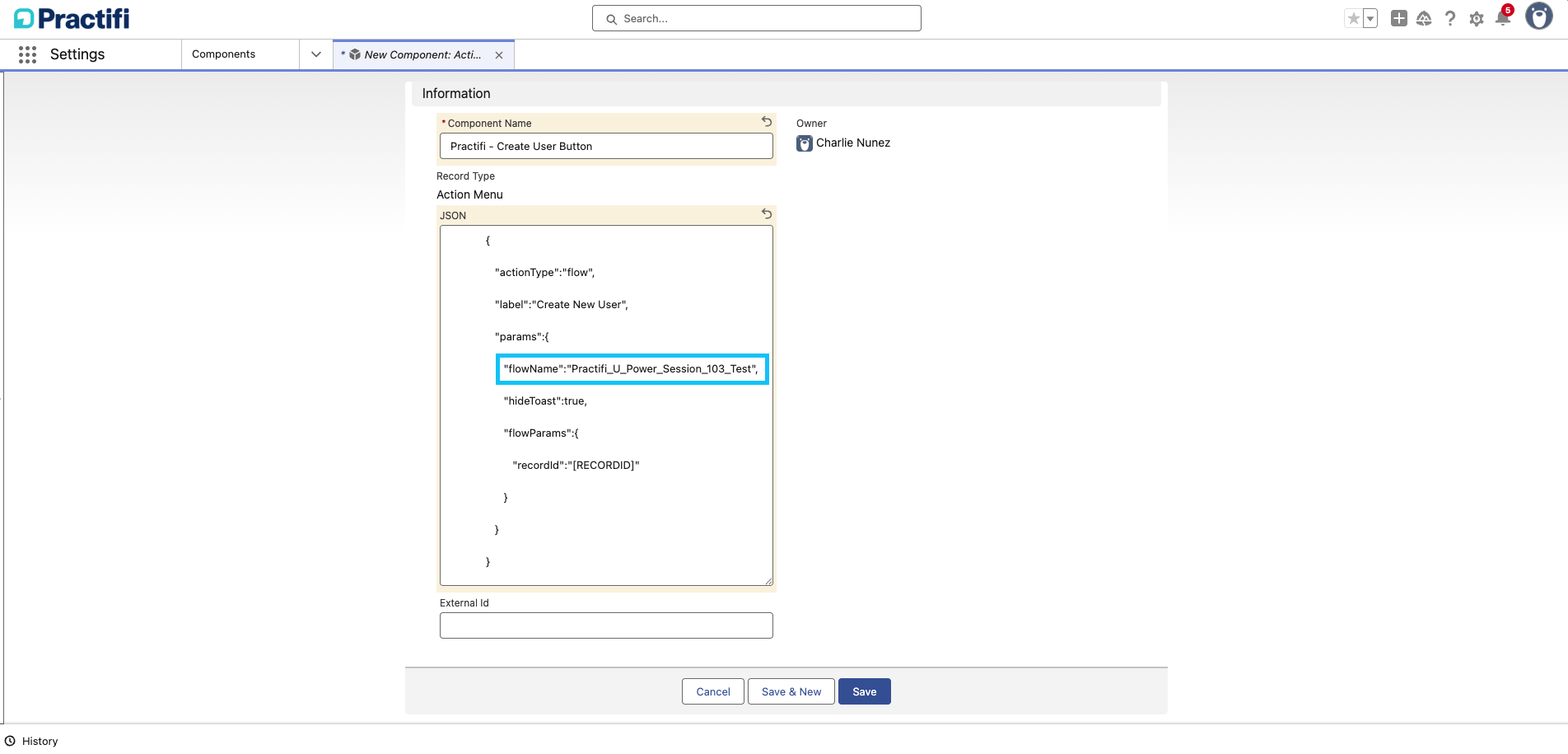Select the New Component tab
The height and width of the screenshot is (754, 1568).
point(422,55)
